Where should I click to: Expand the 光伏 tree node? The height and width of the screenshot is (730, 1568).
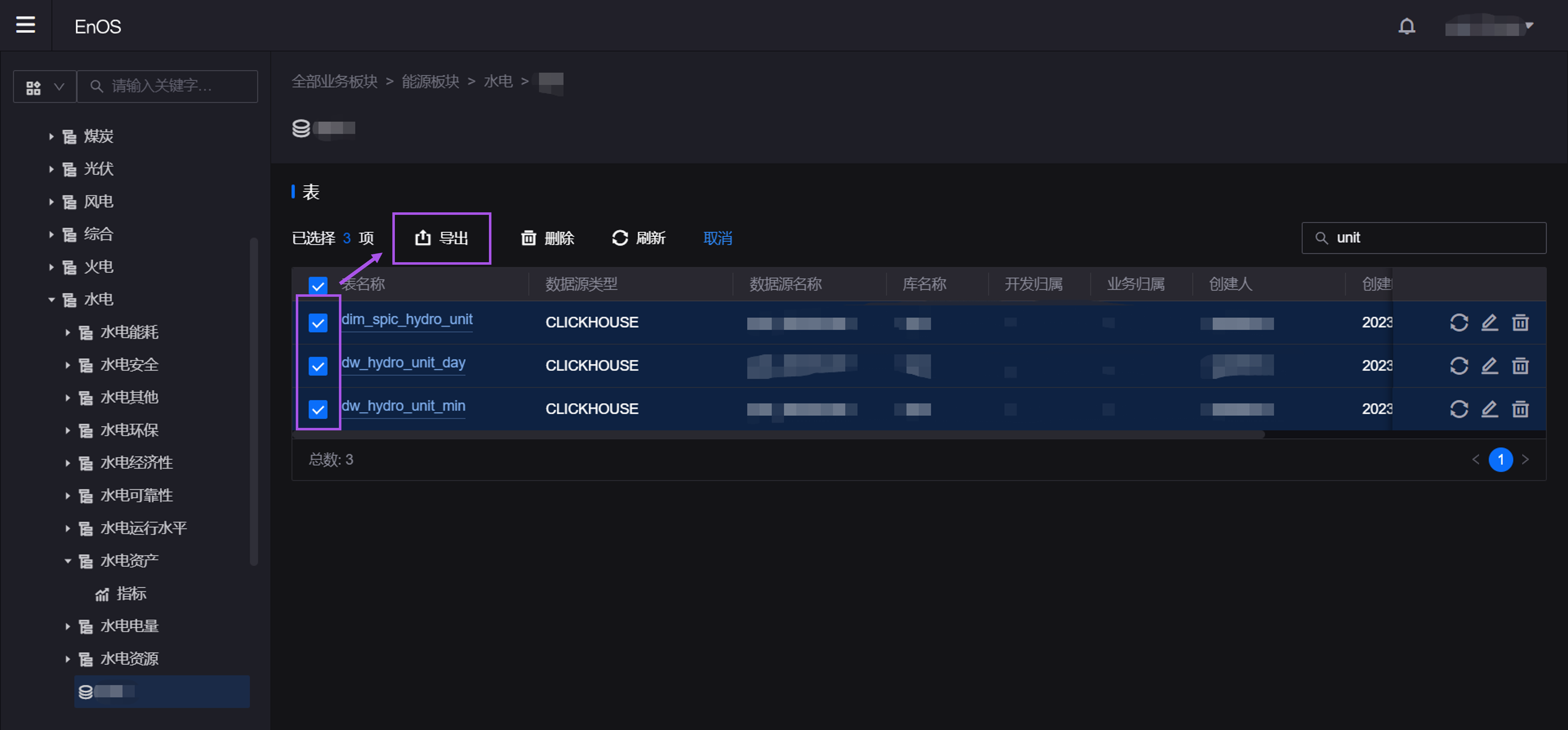51,169
